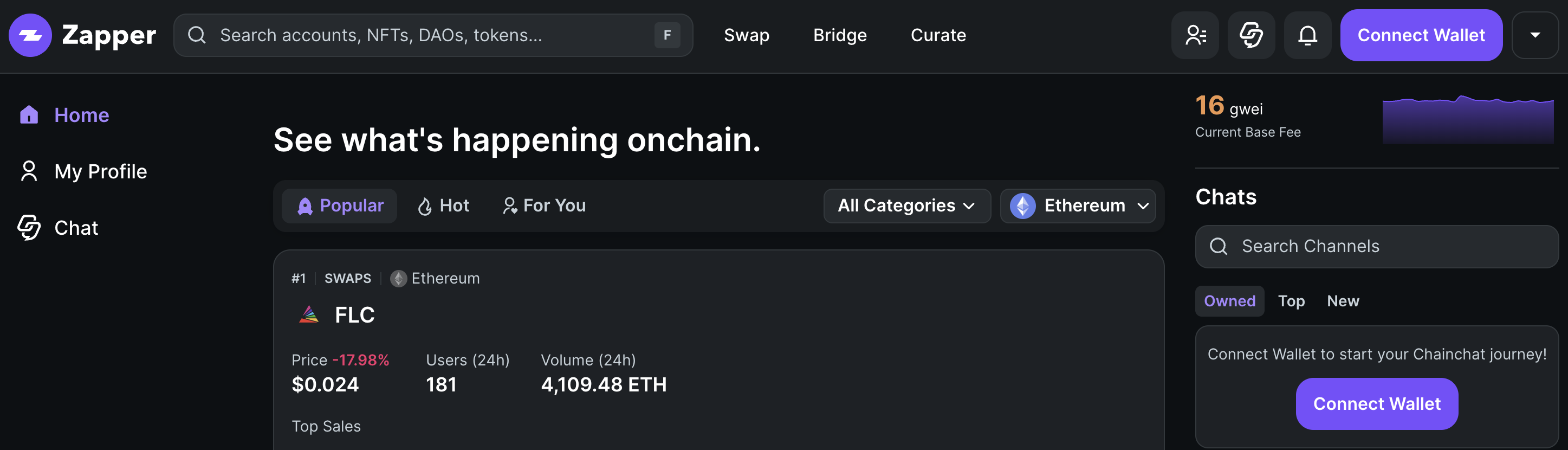Click the Chat icon in sidebar
This screenshot has width=1568, height=450.
pos(29,227)
